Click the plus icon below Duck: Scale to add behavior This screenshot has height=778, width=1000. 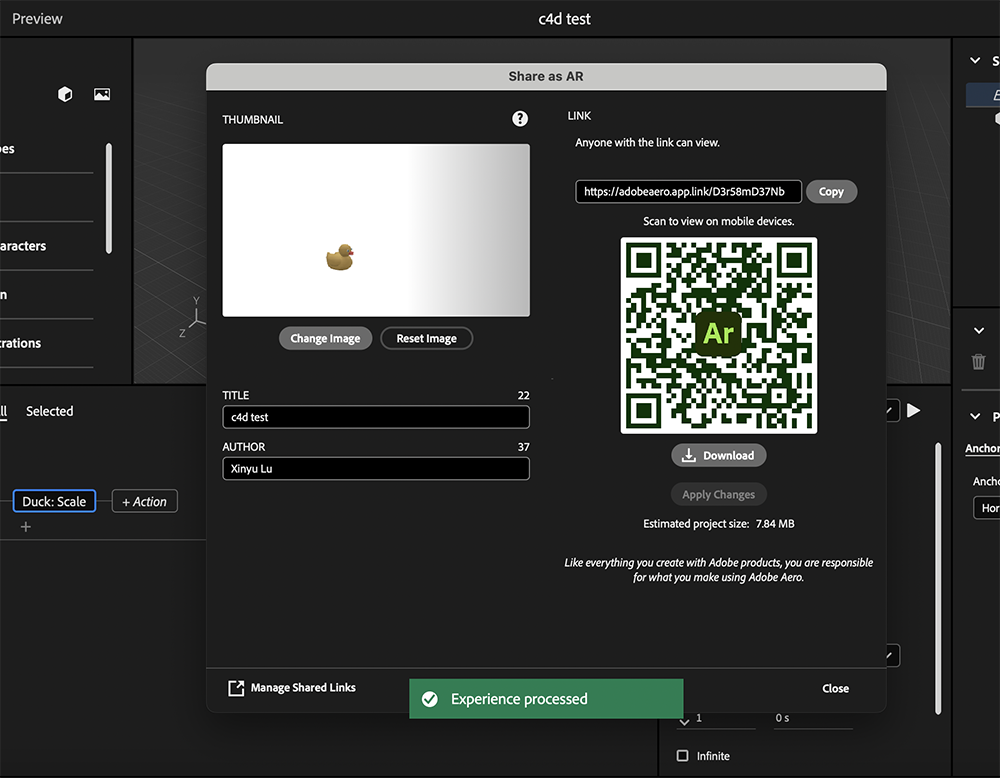25,526
